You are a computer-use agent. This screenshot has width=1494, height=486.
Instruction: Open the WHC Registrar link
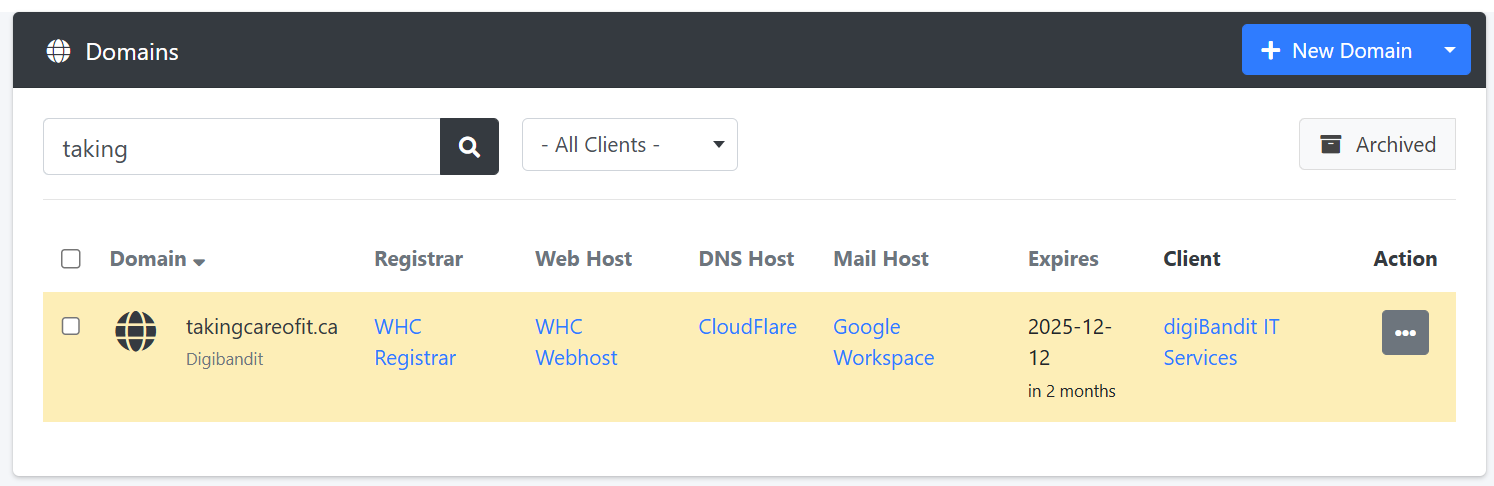click(414, 342)
